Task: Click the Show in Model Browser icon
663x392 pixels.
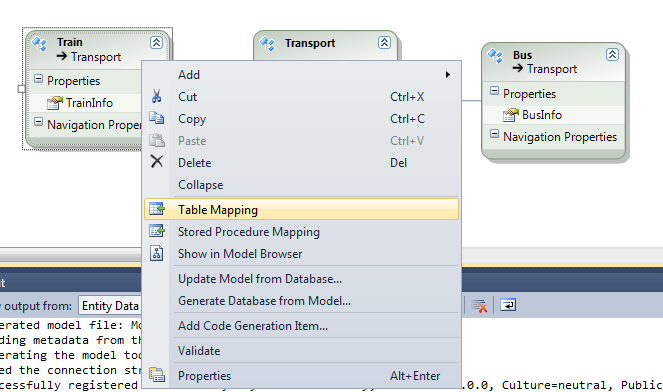Action: pos(156,253)
